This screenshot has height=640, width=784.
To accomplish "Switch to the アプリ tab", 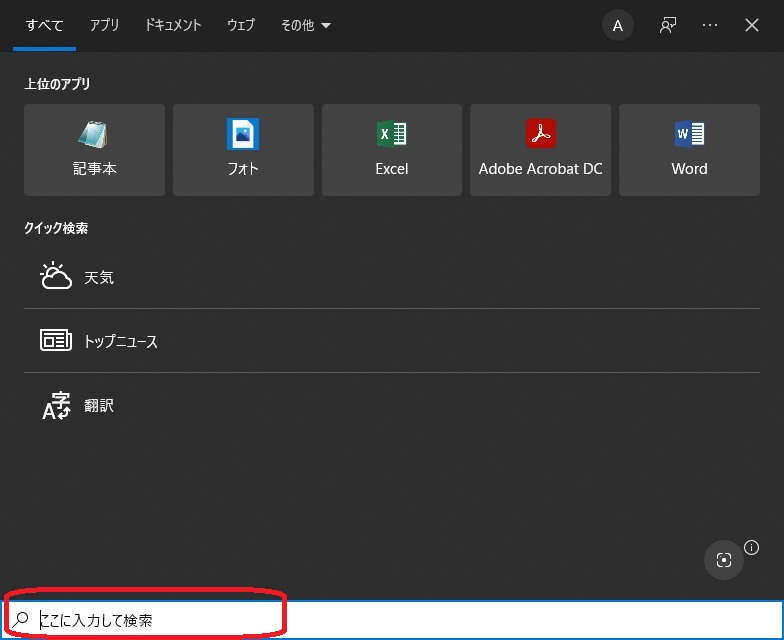I will pyautogui.click(x=104, y=25).
